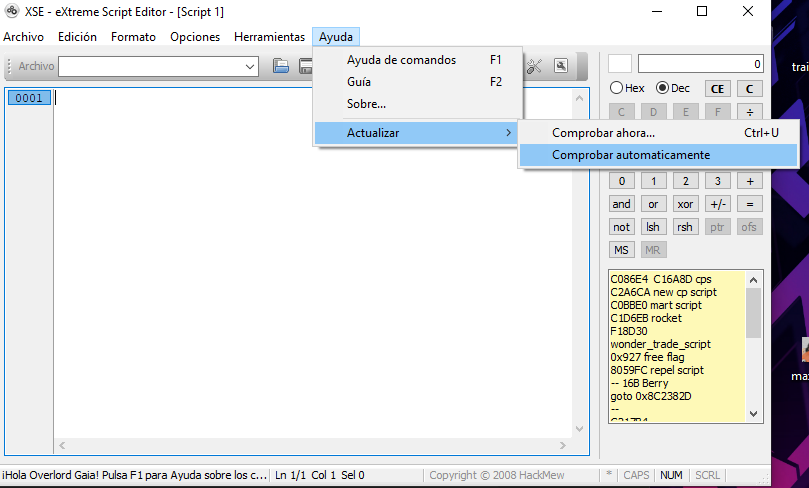
Task: Click the open file folder icon
Action: coord(281,66)
